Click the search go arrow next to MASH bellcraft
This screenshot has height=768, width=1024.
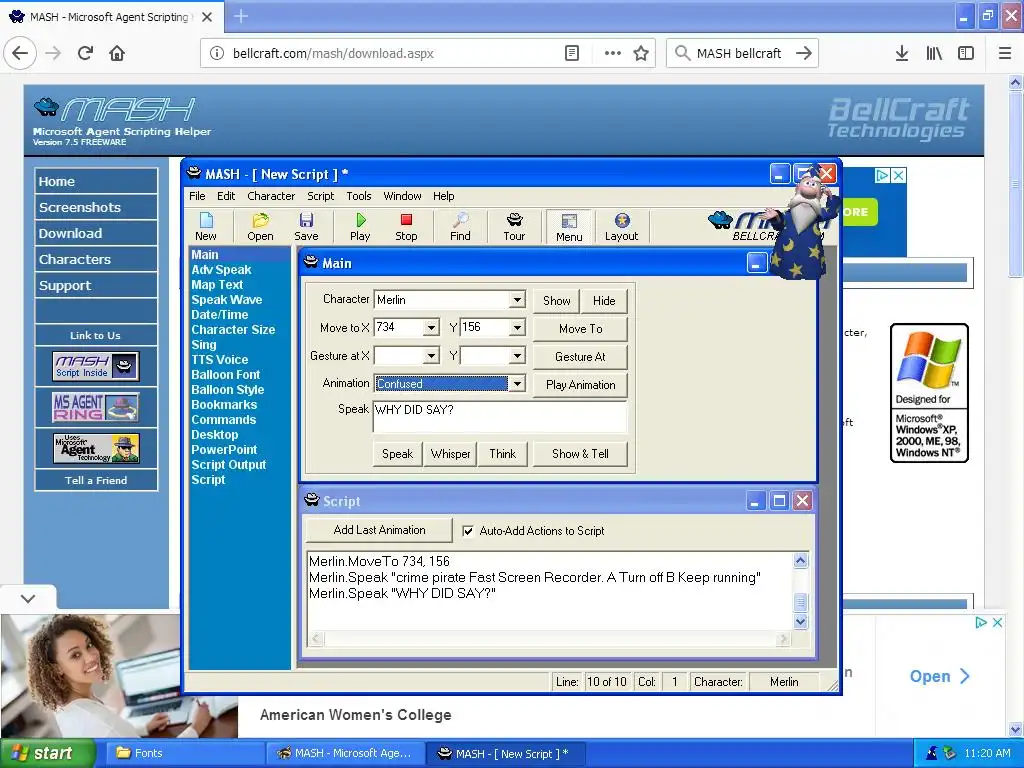(804, 53)
